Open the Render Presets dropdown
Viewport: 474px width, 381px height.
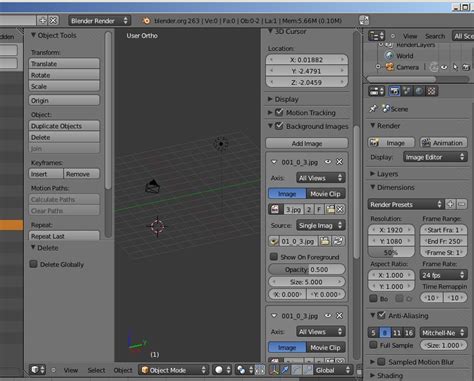coord(406,204)
